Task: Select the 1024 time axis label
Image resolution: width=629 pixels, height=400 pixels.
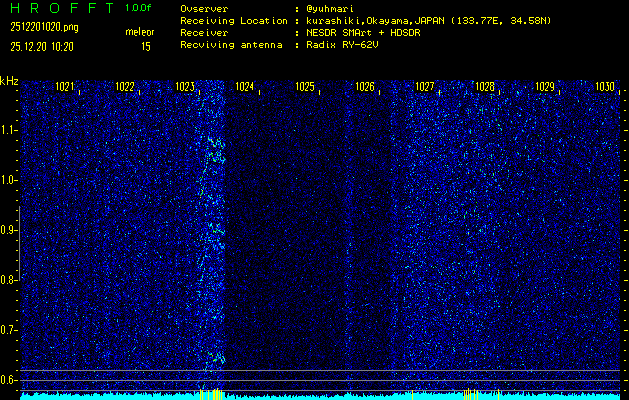Action: point(245,86)
